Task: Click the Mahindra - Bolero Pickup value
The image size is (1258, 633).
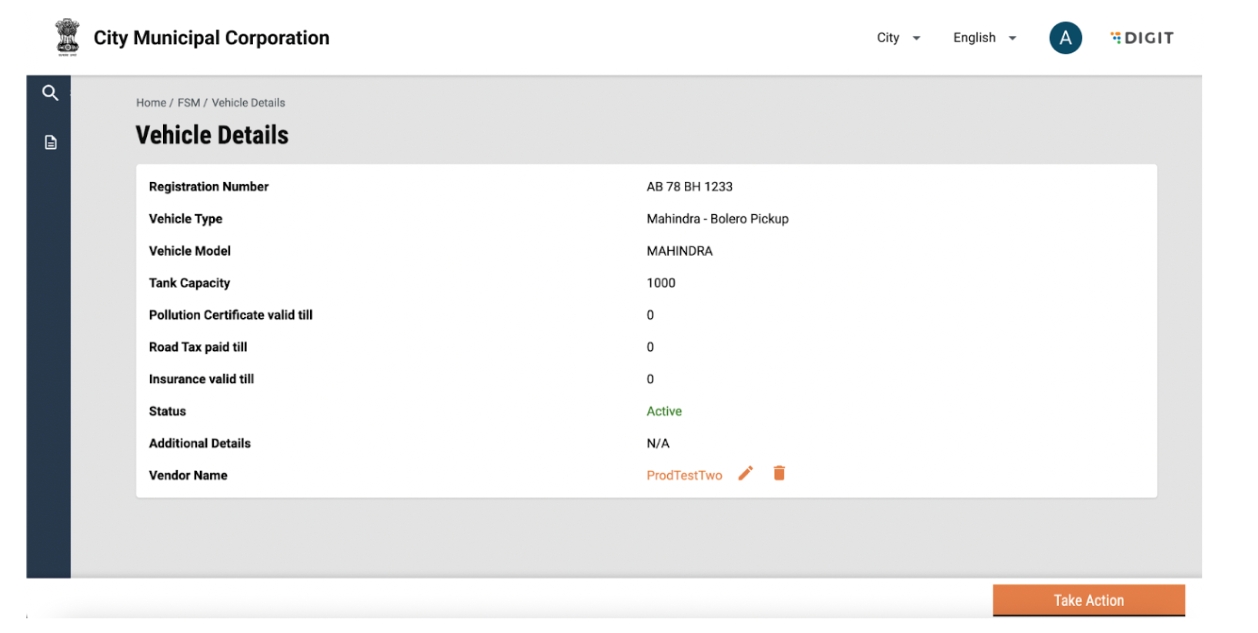Action: (717, 219)
